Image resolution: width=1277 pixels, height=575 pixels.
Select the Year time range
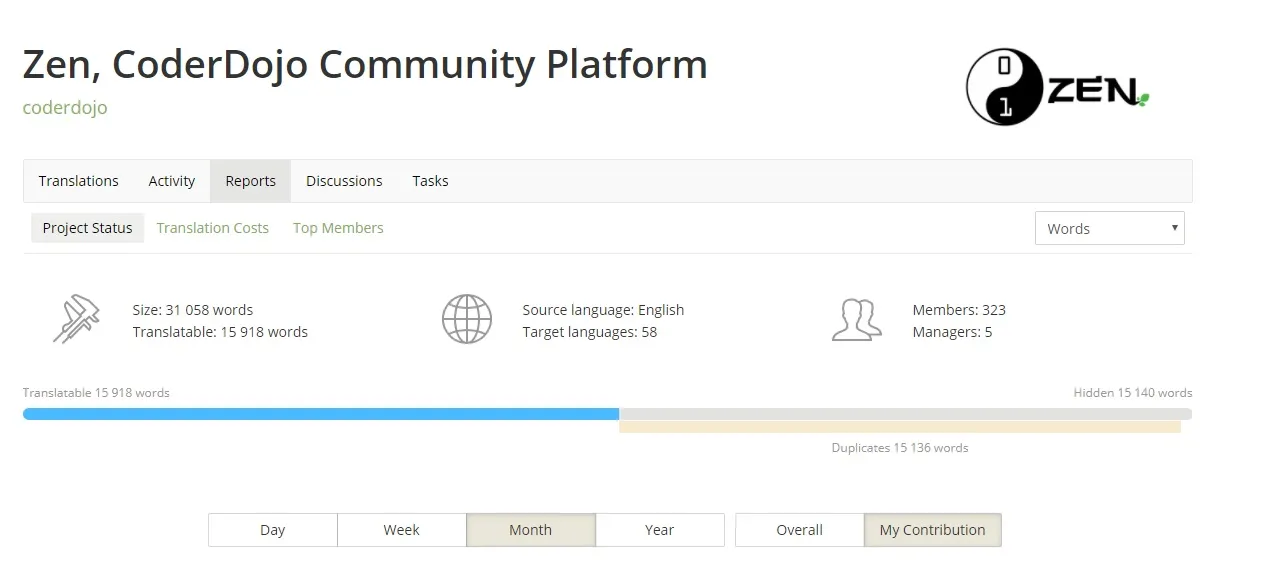tap(660, 530)
